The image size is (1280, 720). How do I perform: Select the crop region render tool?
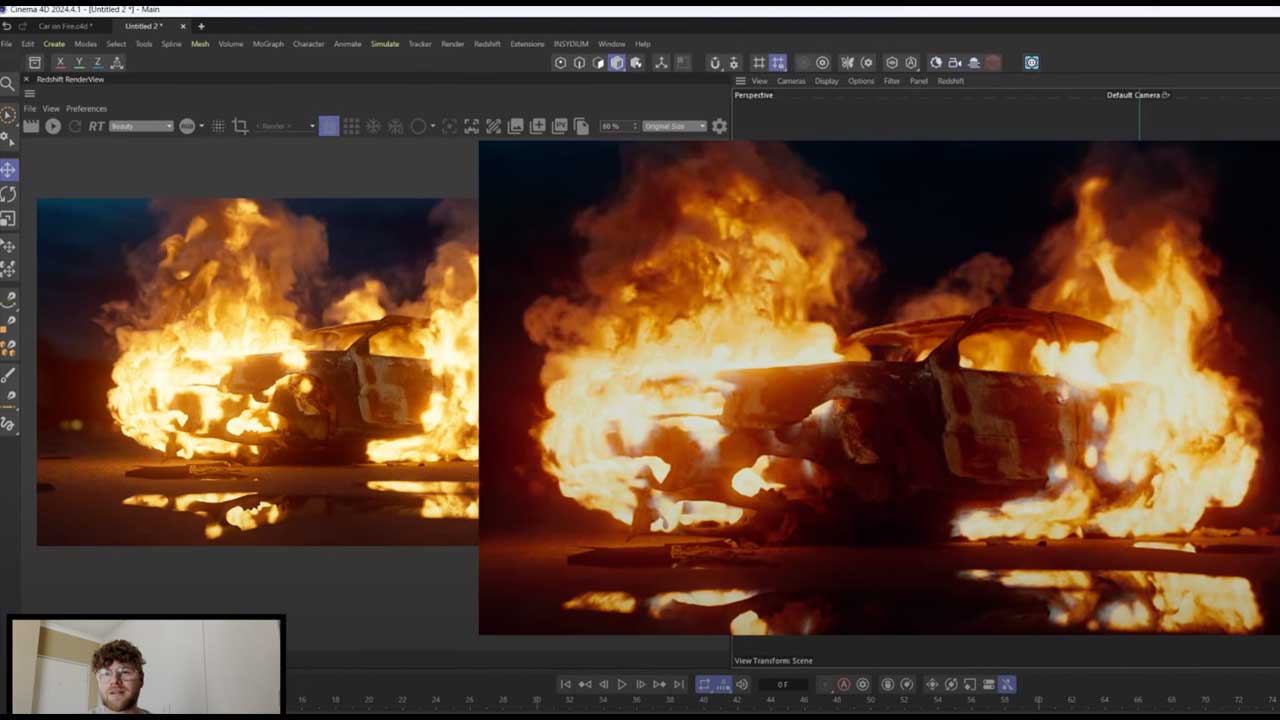240,126
